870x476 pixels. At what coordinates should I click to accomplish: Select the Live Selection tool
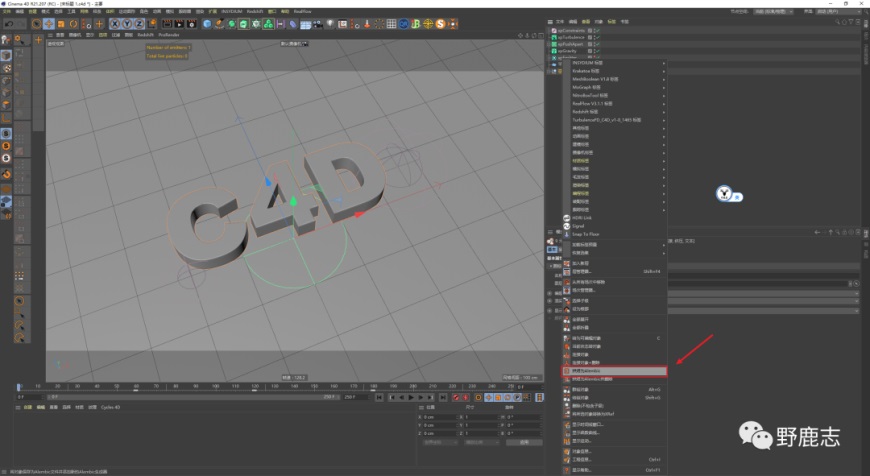pos(36,24)
